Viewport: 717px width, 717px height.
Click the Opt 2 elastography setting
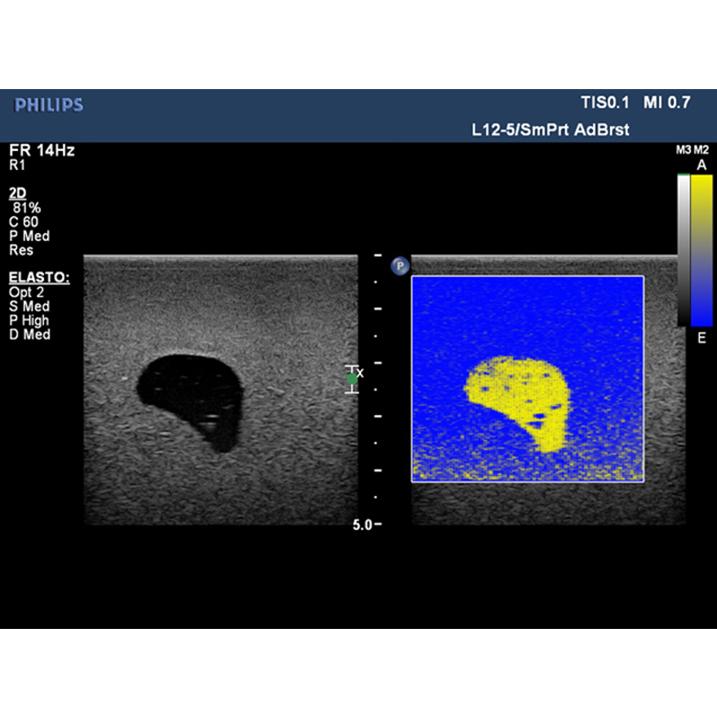click(26, 292)
